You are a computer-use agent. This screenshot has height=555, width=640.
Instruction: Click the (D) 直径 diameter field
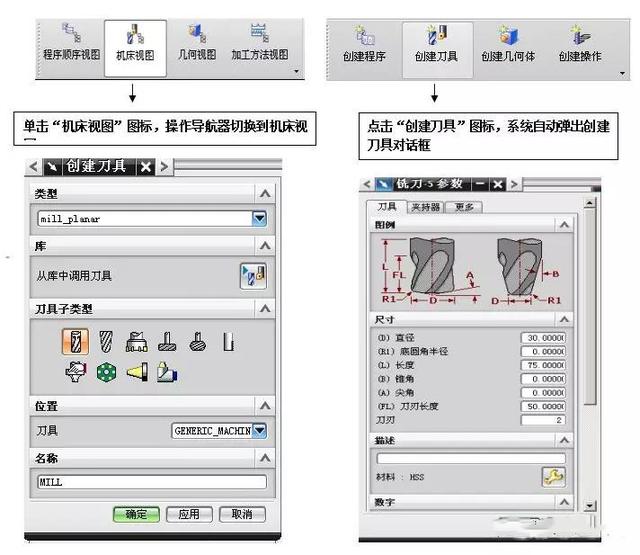coord(543,338)
